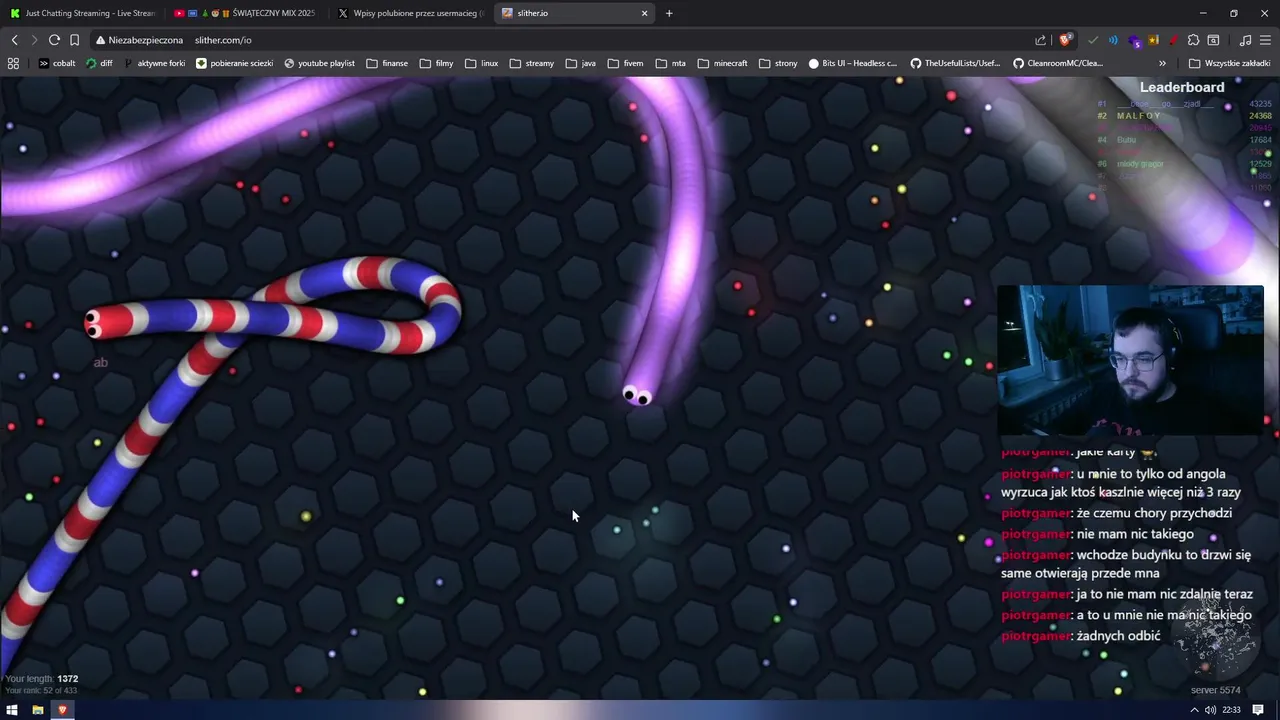This screenshot has width=1280, height=720.
Task: Open File Explorer from the taskbar
Action: pos(37,710)
